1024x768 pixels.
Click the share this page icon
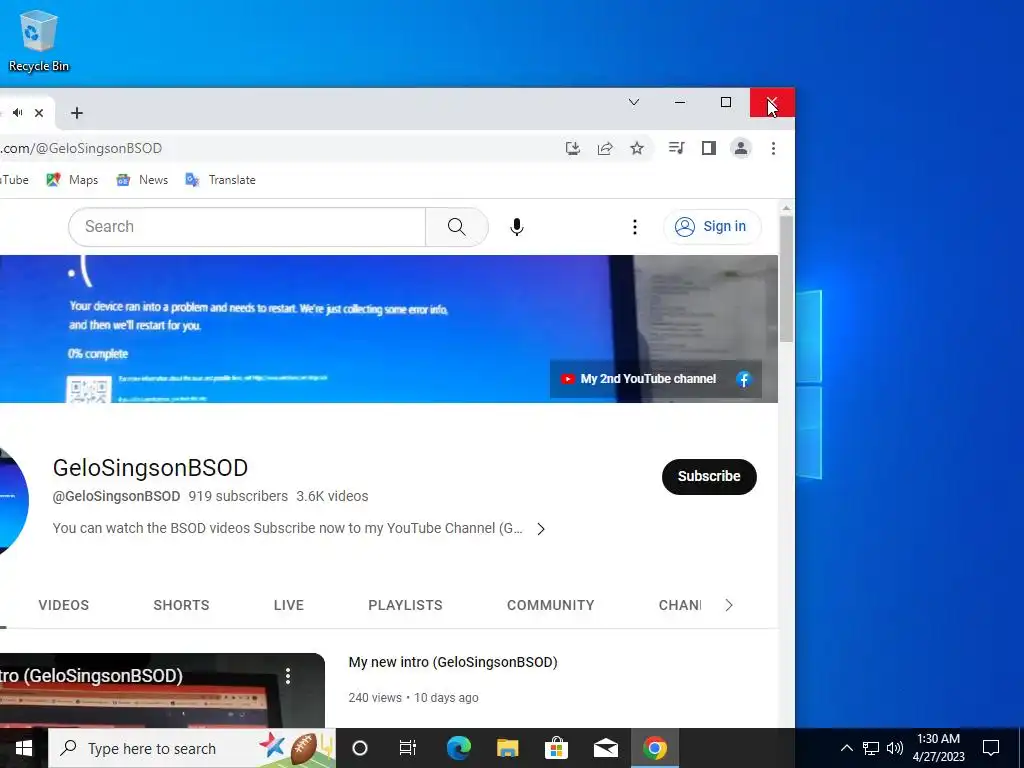[x=605, y=148]
